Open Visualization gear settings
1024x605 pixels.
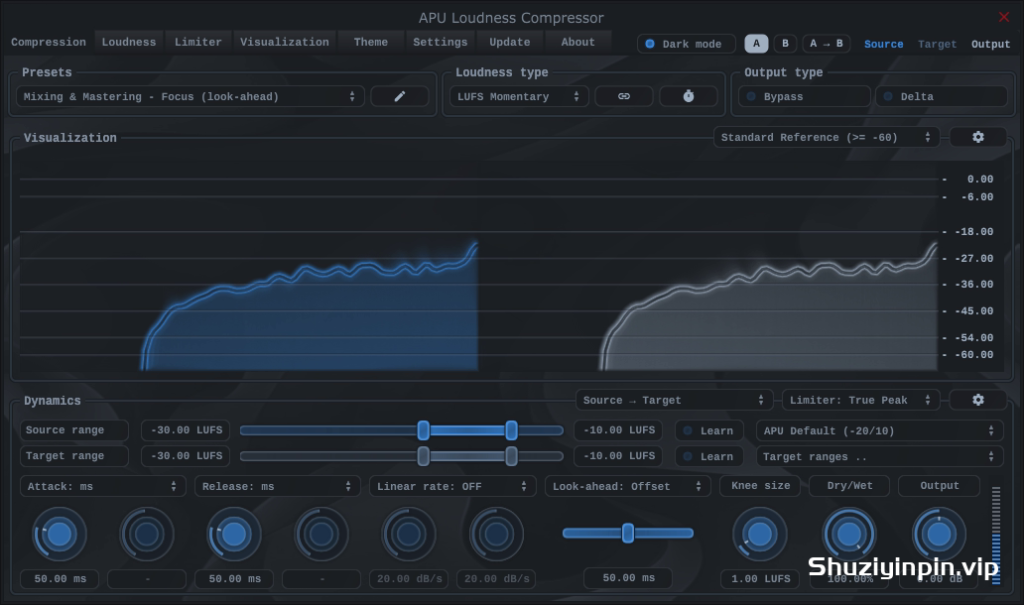click(x=978, y=137)
